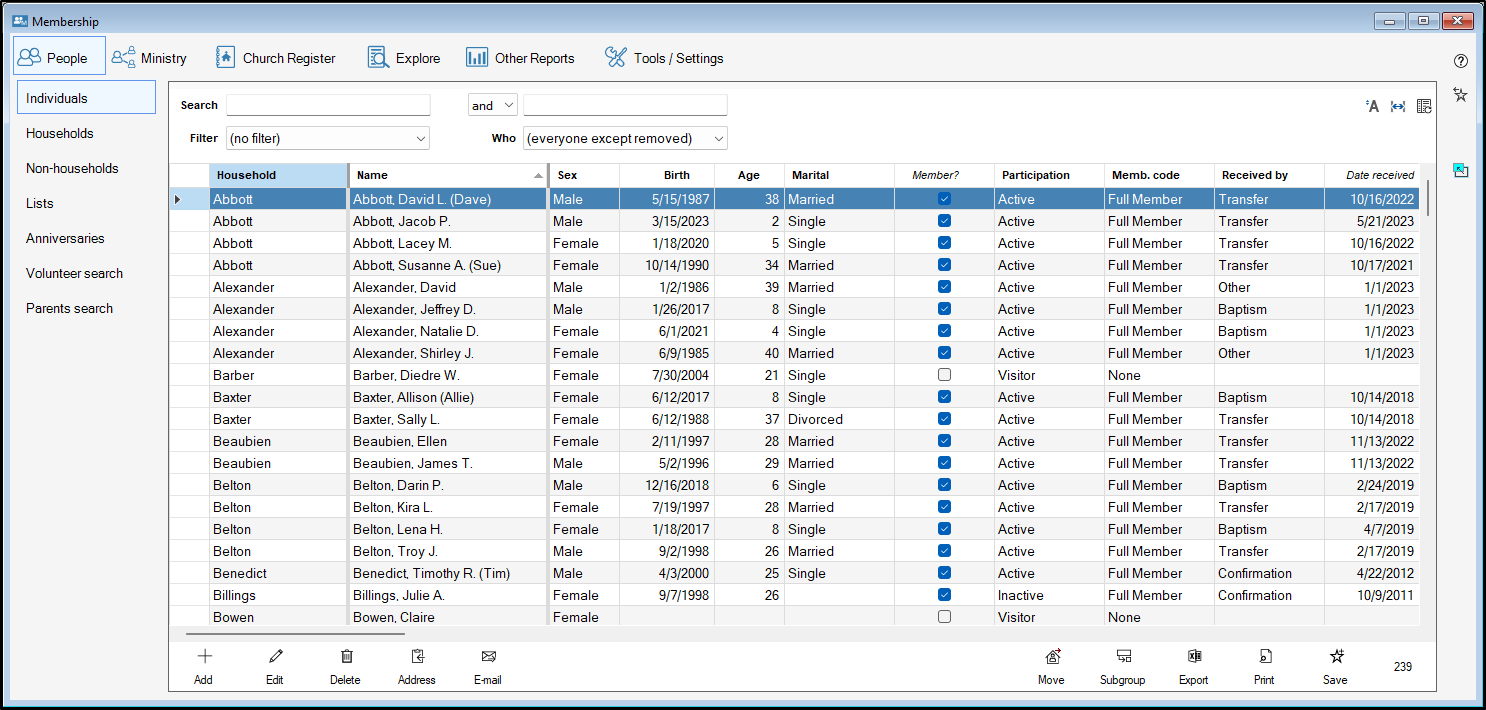Screen dimensions: 1486x710
Task: Click the Subgroup icon
Action: (x=1123, y=657)
